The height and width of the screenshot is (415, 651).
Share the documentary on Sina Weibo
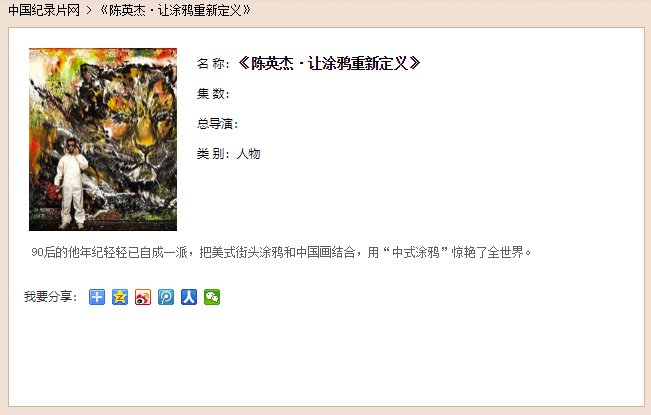coord(143,297)
